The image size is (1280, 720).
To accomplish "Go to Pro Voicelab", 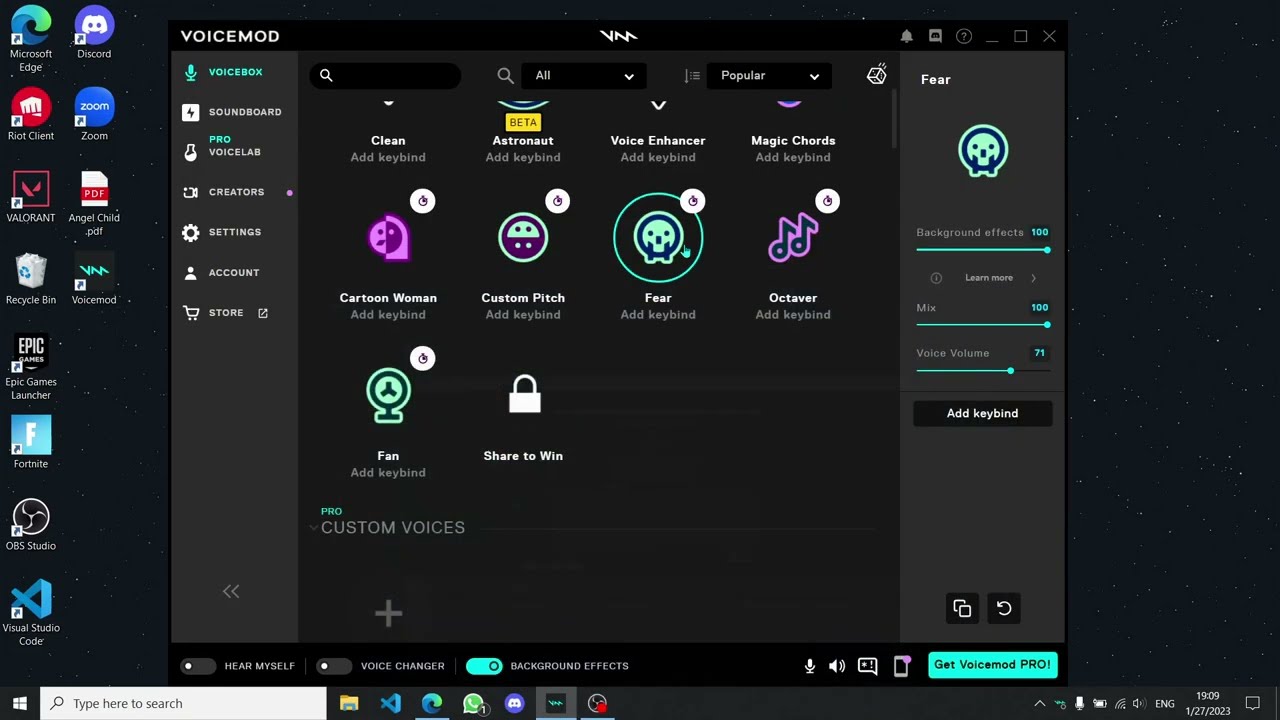I will pyautogui.click(x=223, y=146).
